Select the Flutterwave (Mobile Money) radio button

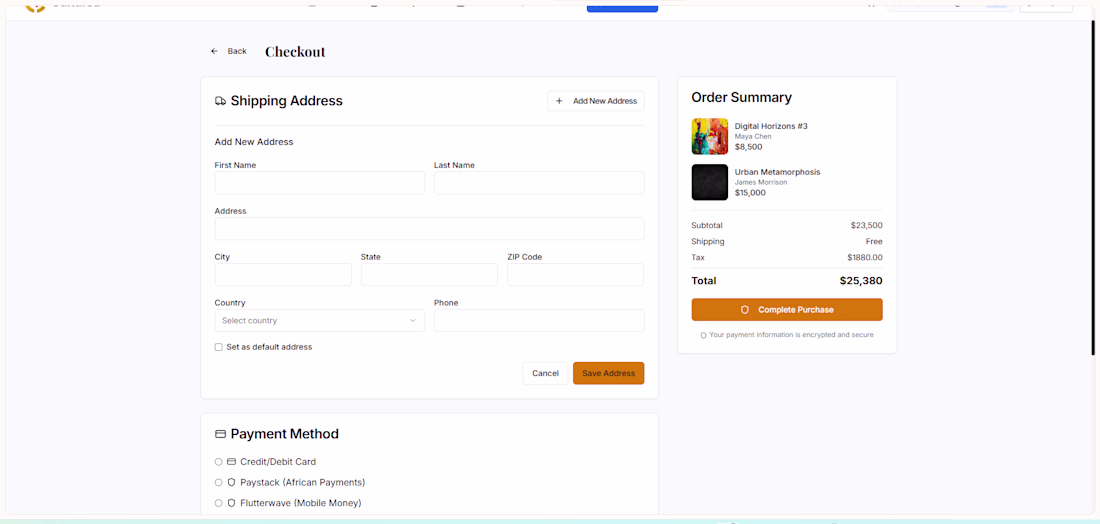point(218,503)
